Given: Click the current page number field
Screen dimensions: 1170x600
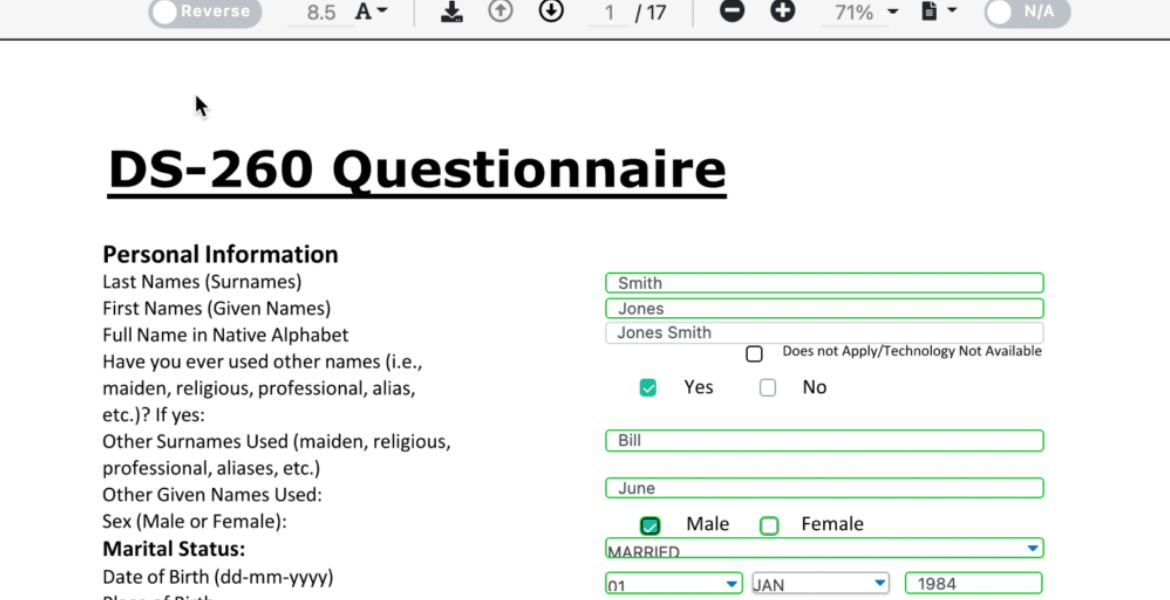Looking at the screenshot, I should point(609,13).
